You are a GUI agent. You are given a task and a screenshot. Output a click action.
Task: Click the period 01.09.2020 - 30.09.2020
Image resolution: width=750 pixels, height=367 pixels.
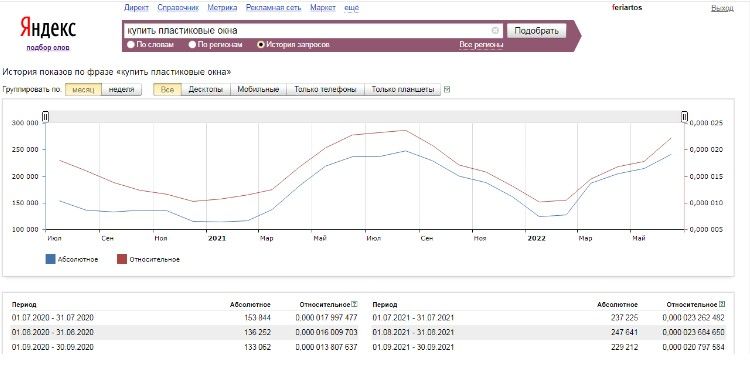53,347
